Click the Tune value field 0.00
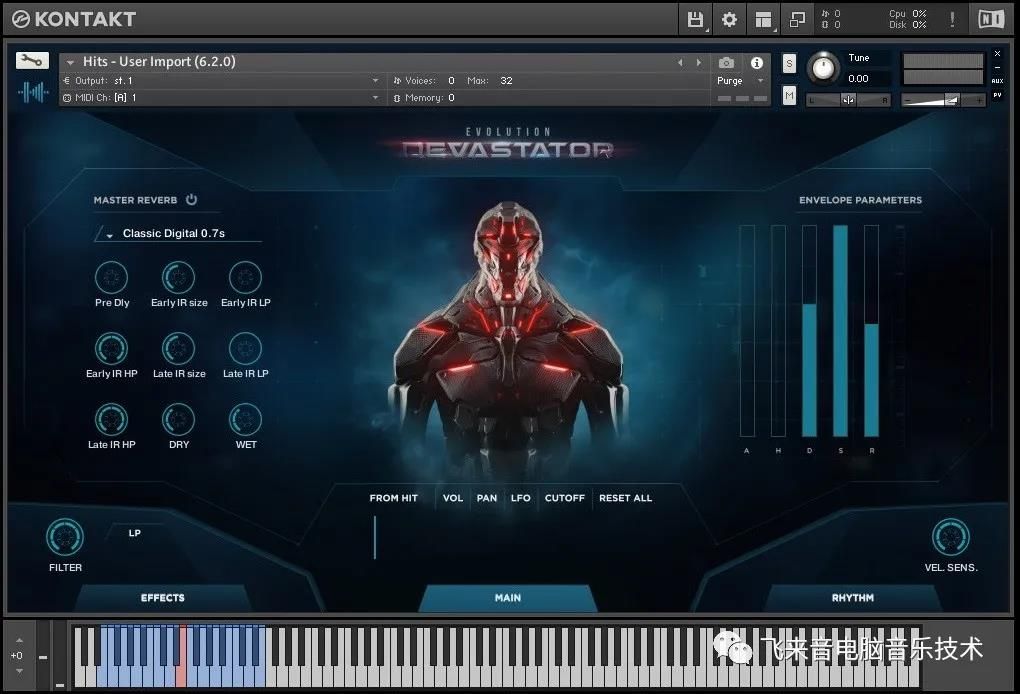 (x=858, y=79)
